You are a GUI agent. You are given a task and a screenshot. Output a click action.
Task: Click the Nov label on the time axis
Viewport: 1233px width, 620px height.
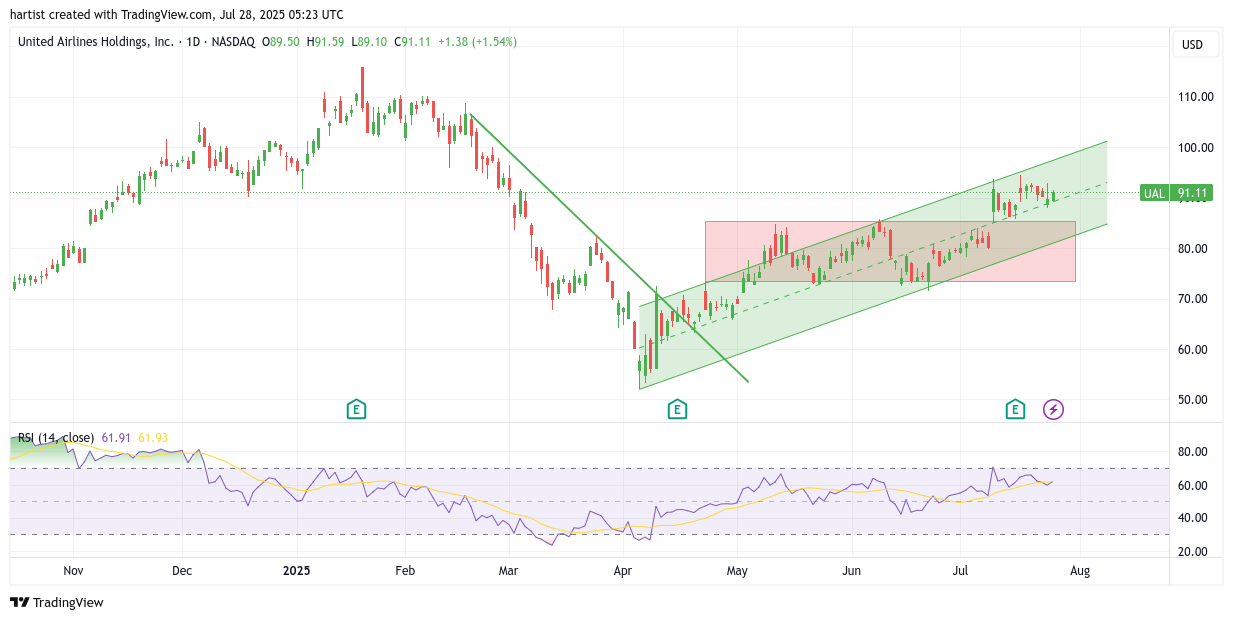[73, 571]
